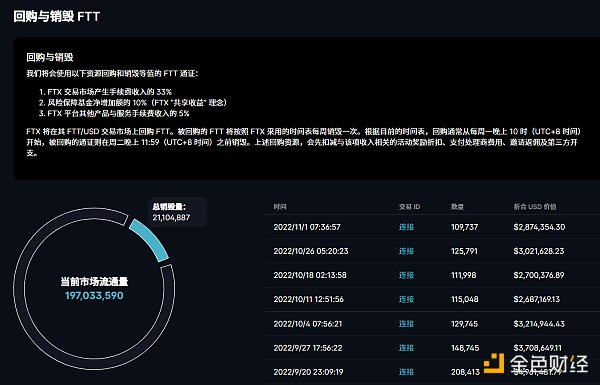Click the 当前市场流通量 label
The image size is (600, 385).
[x=94, y=282]
